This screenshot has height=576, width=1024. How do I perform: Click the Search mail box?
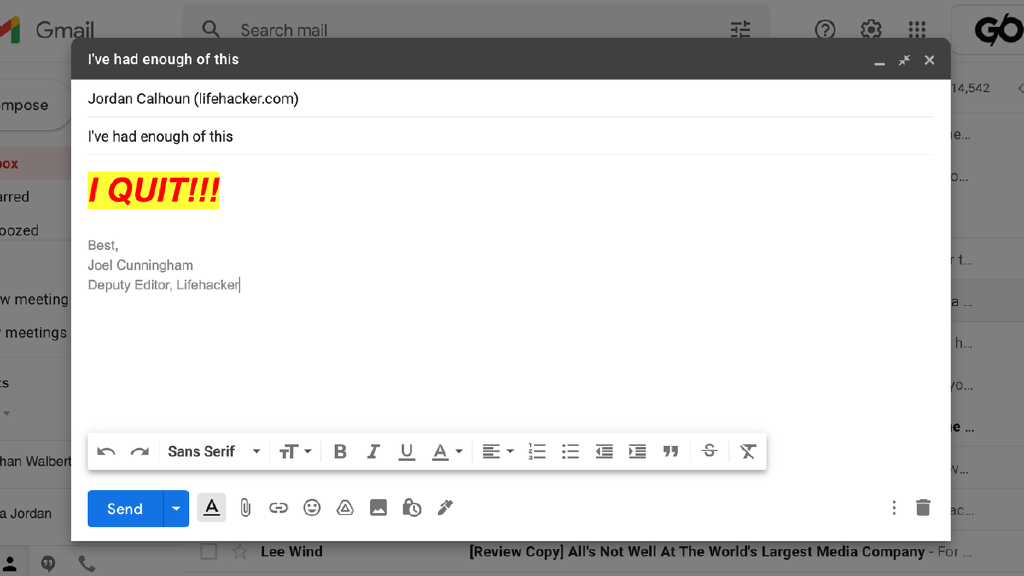pos(475,30)
